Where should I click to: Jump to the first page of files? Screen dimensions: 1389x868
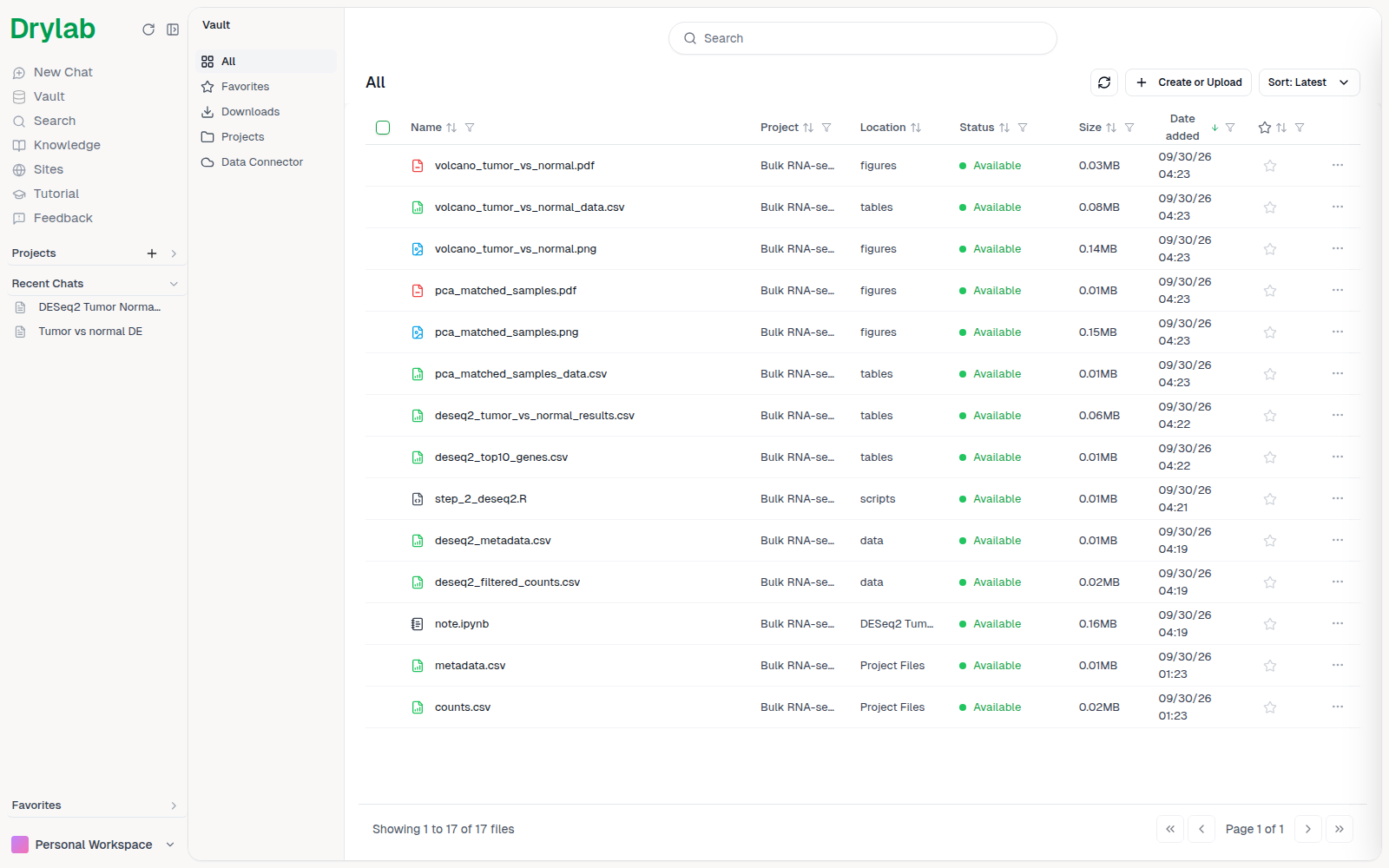pyautogui.click(x=1170, y=829)
